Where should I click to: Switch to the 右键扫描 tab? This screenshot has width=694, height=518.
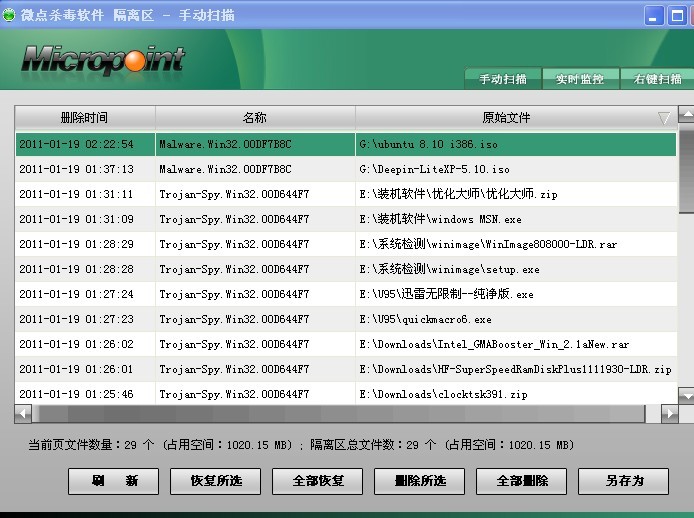(657, 79)
